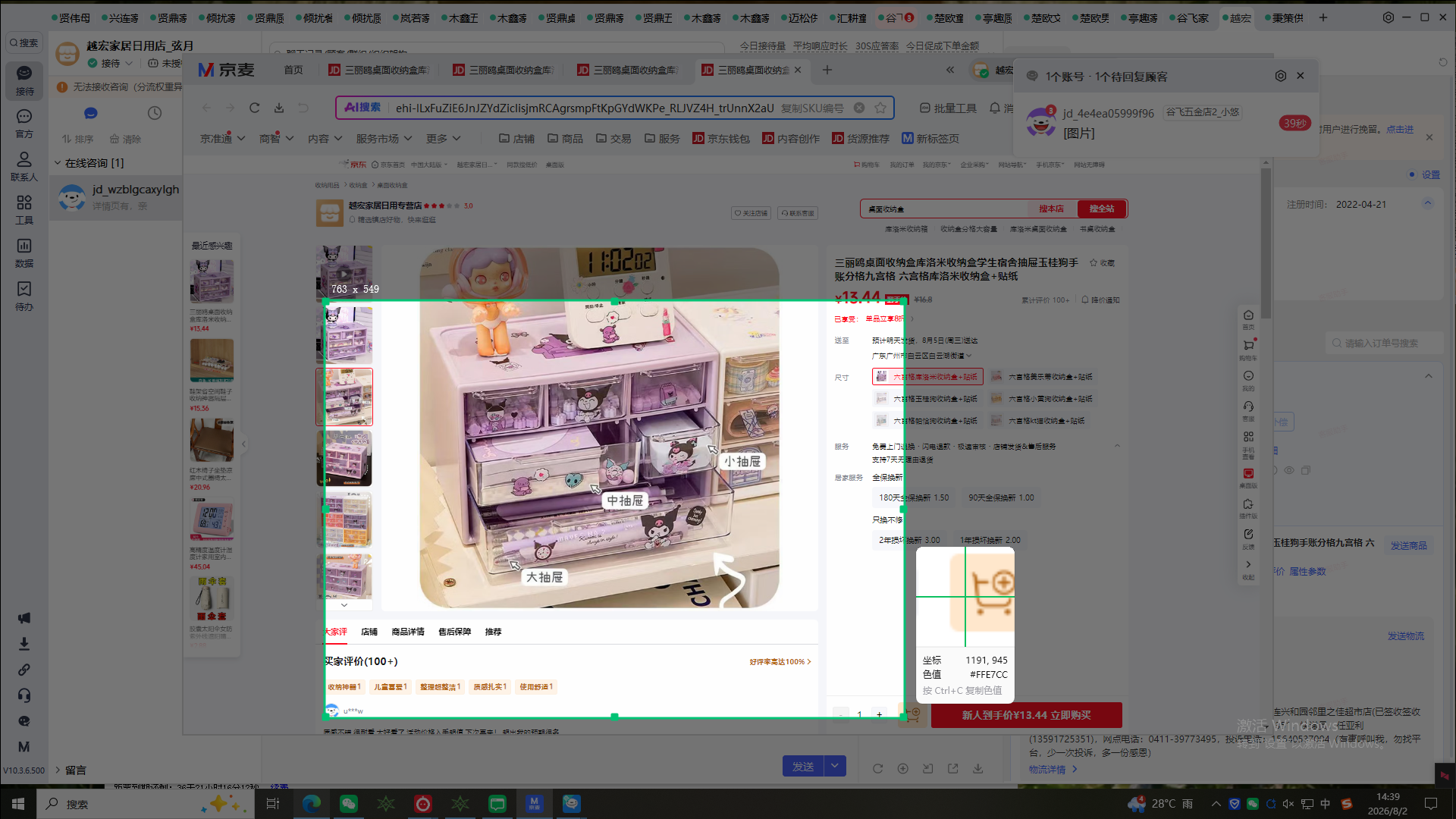This screenshot has width=1456, height=819.
Task: Open the 联系人 contacts sidebar icon
Action: click(24, 166)
